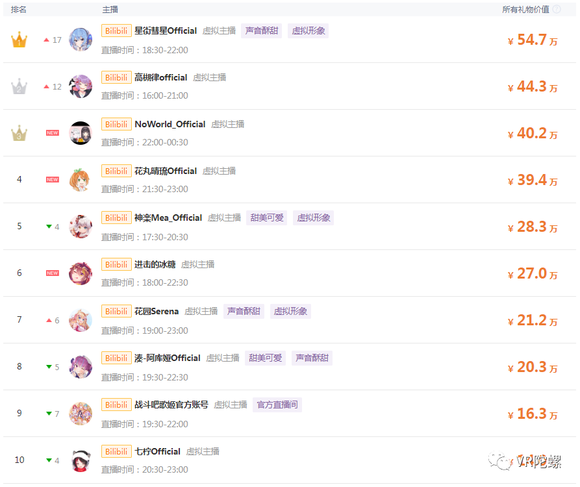The height and width of the screenshot is (487, 580).
Task: Click the bronze crown rank-three icon
Action: (19, 133)
